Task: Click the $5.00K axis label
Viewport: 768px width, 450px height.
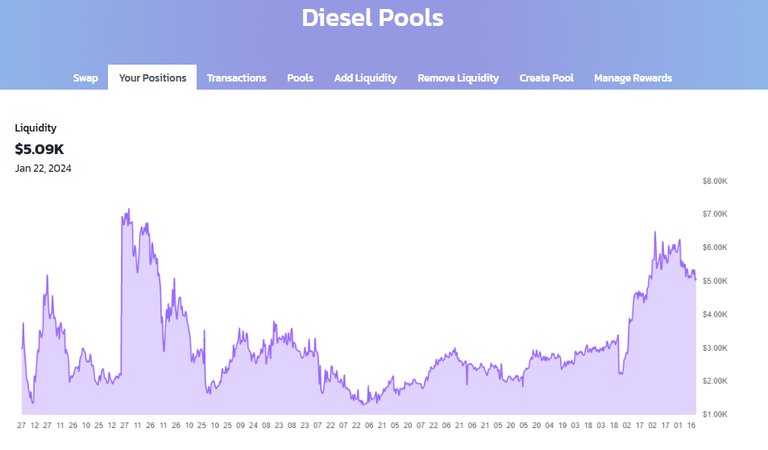Action: pyautogui.click(x=715, y=281)
